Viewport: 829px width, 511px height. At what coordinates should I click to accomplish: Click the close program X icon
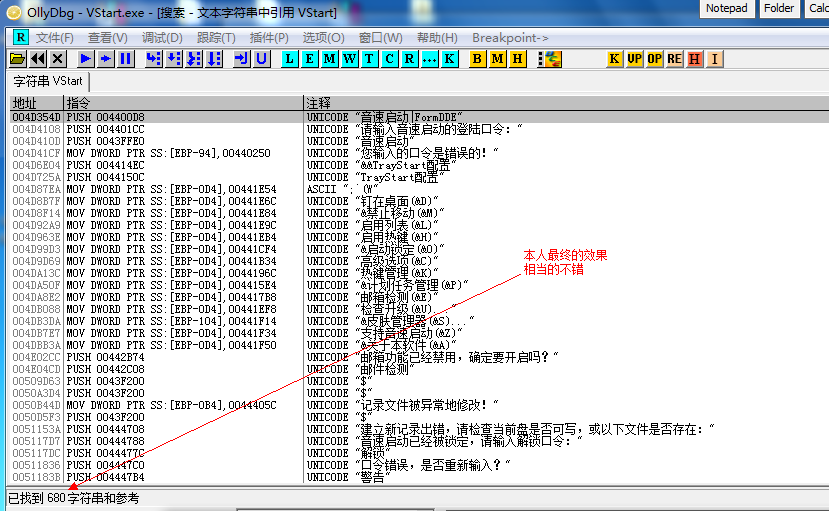(x=58, y=59)
